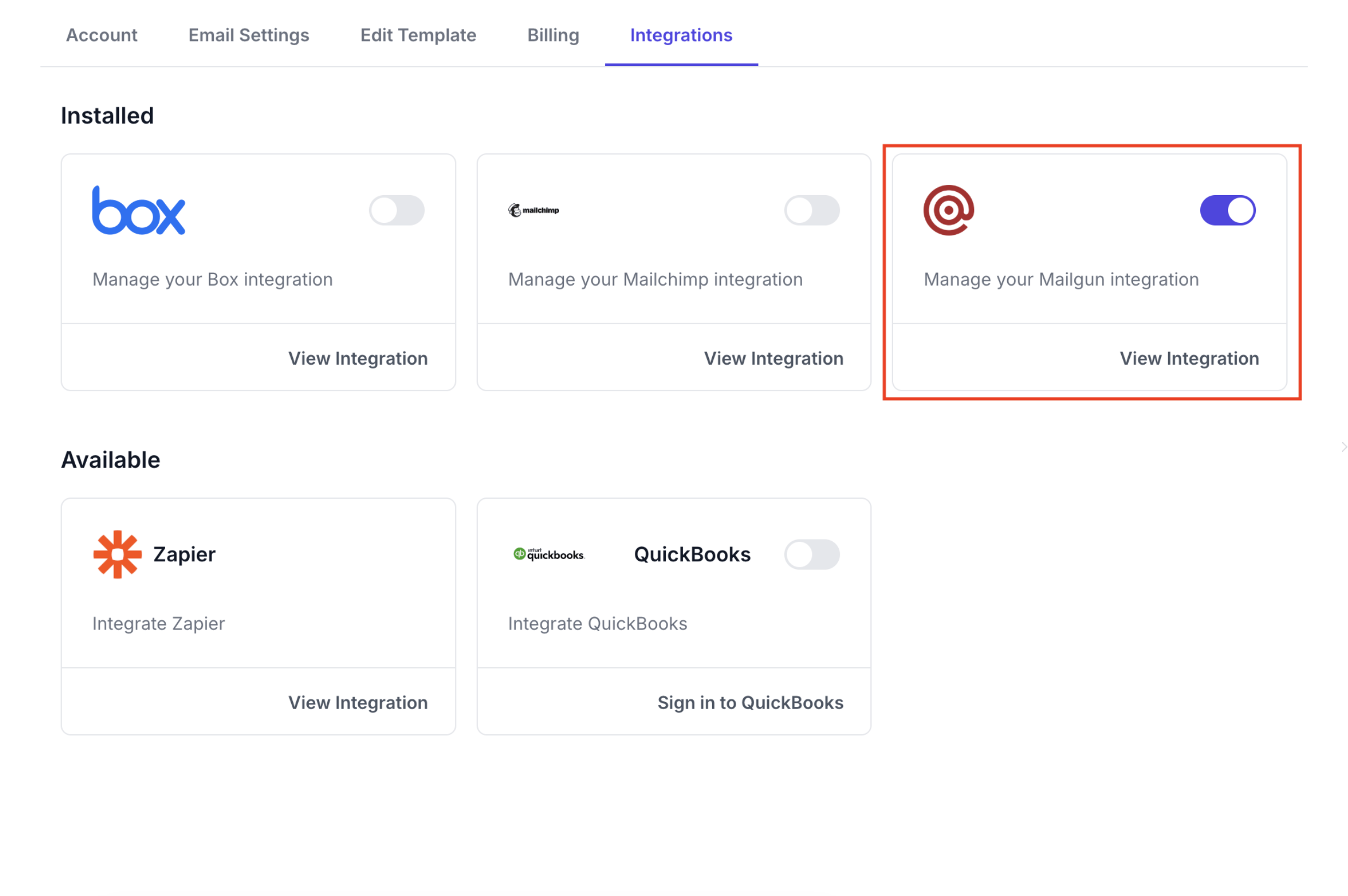This screenshot has height=896, width=1348.
Task: Turn on the Mailchimp integration switch
Action: (812, 210)
